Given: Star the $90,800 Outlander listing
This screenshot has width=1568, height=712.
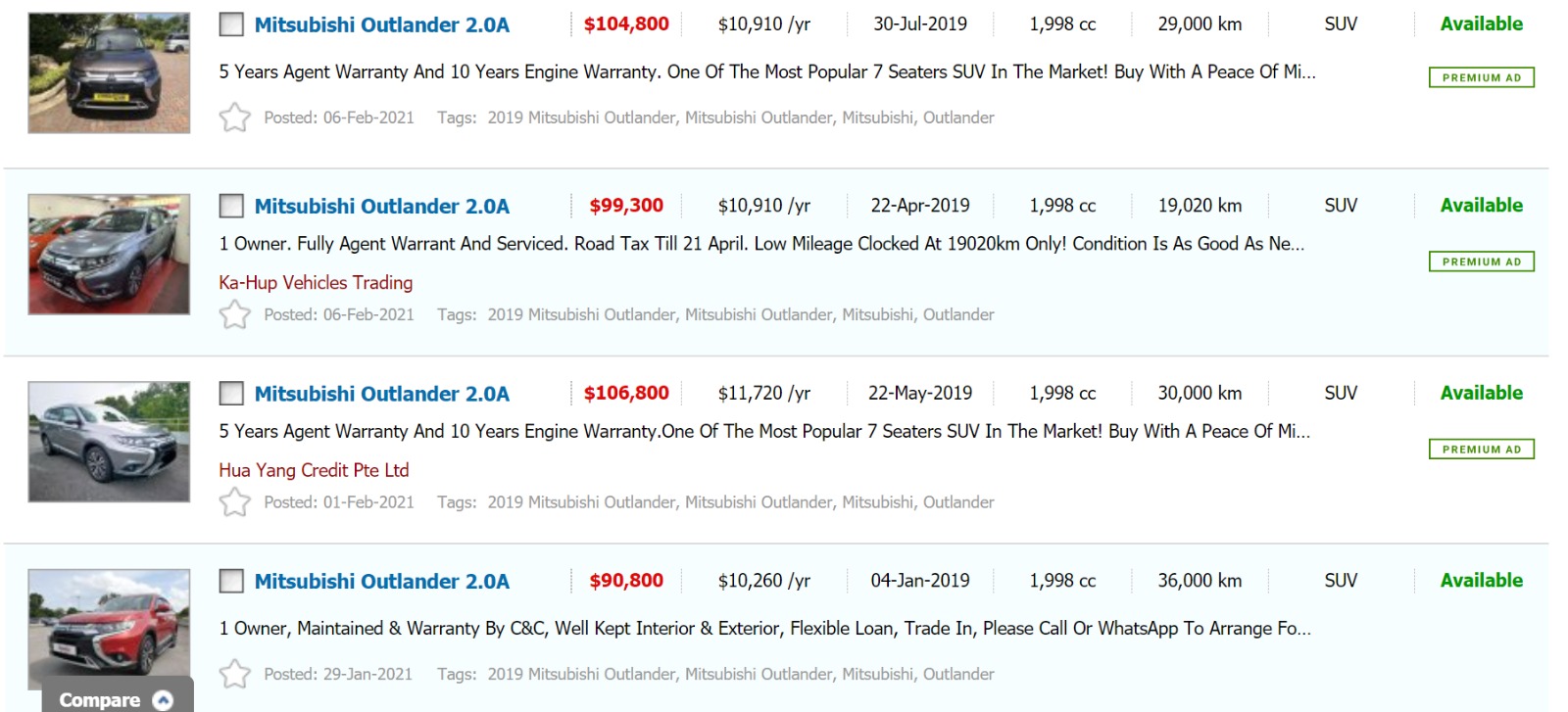Looking at the screenshot, I should [x=235, y=674].
